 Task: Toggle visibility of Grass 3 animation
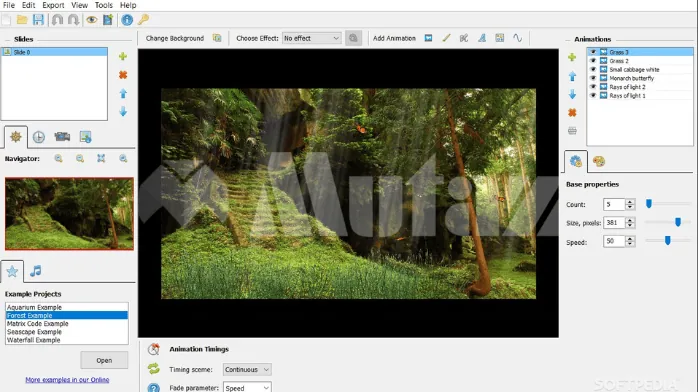[x=592, y=52]
